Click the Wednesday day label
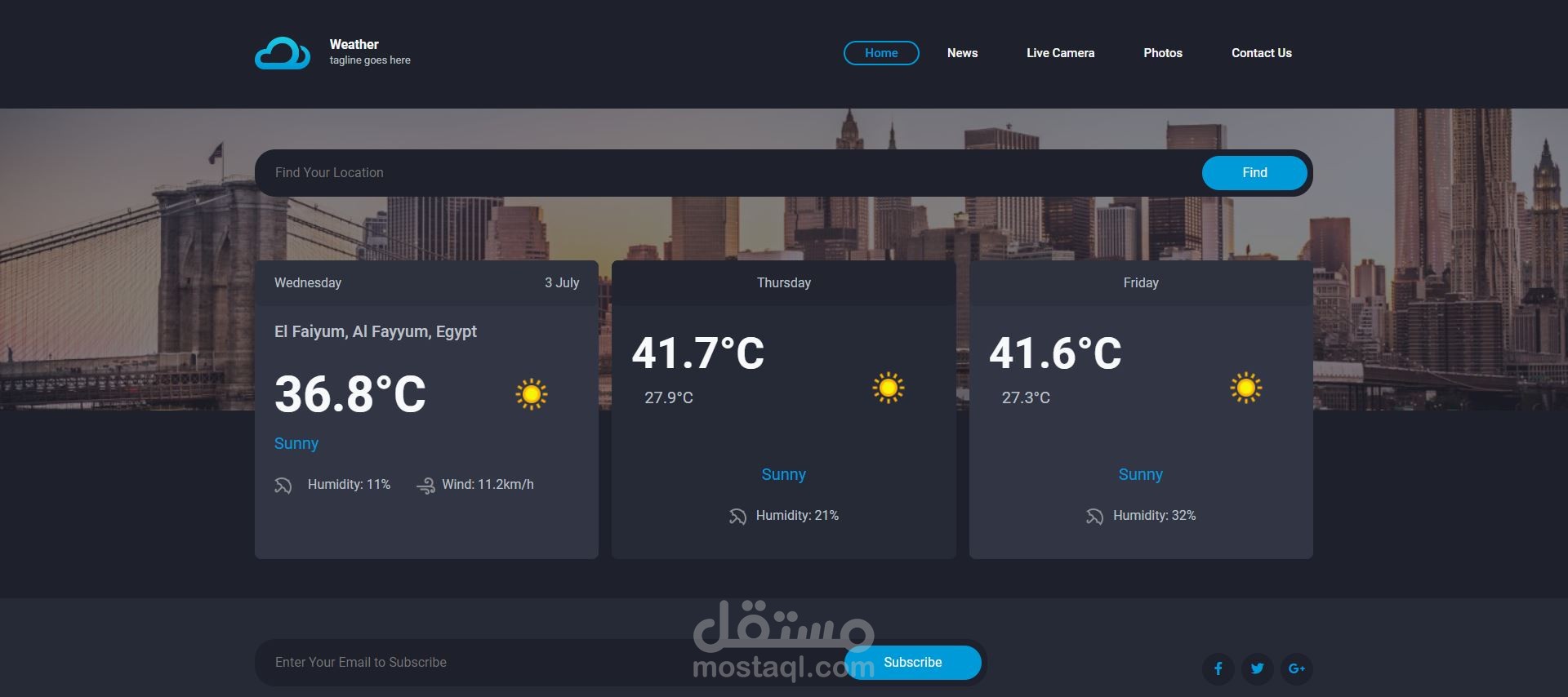This screenshot has height=697, width=1568. (308, 283)
